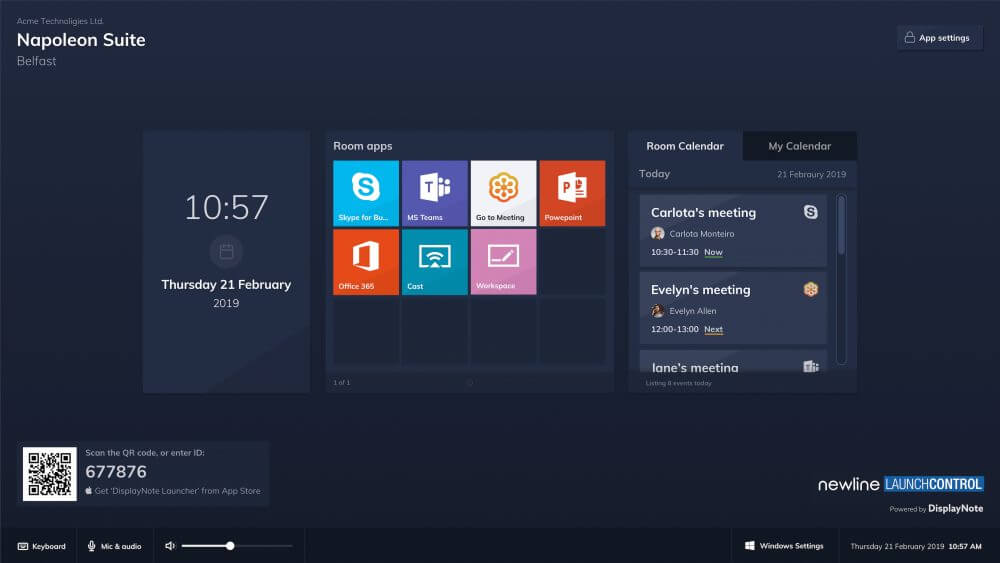Click 'Get DisplayNote Launcher from App Store' text

coord(173,491)
